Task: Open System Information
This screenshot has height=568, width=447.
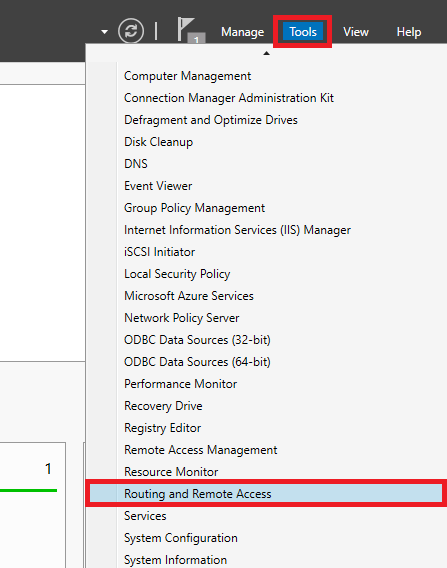Action: (175, 560)
